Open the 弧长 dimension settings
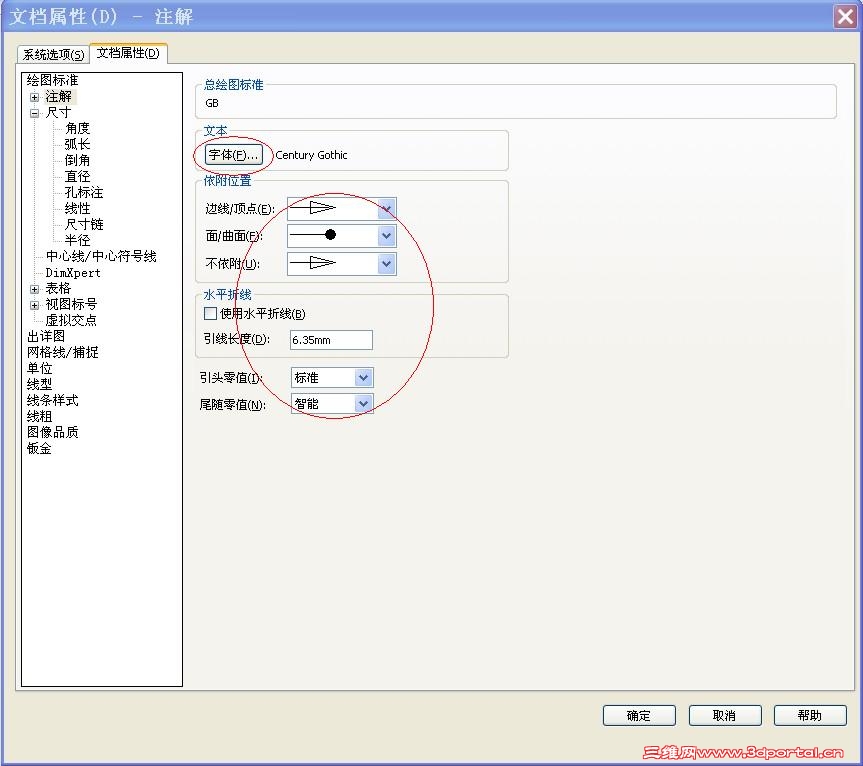The width and height of the screenshot is (863, 766). [x=77, y=144]
